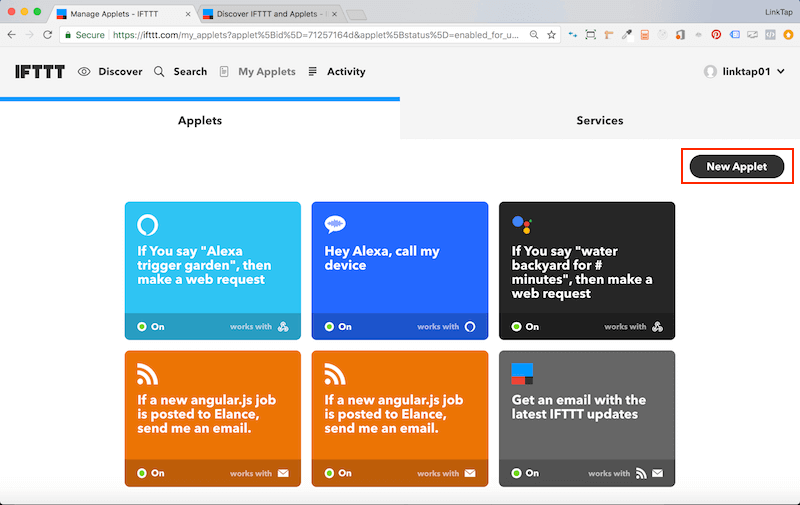Open a new browser tab

point(357,15)
